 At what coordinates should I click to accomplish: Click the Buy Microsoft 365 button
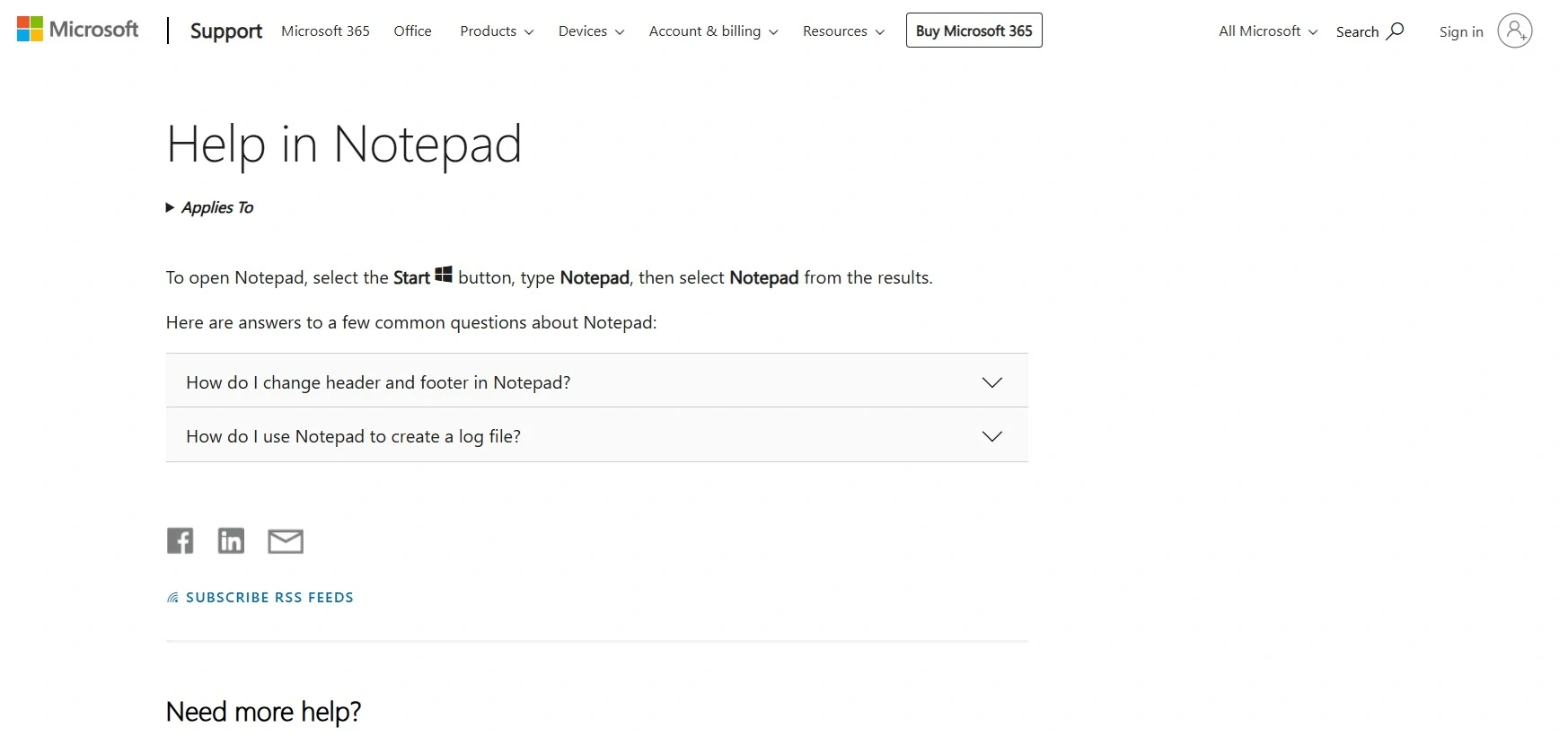click(973, 31)
